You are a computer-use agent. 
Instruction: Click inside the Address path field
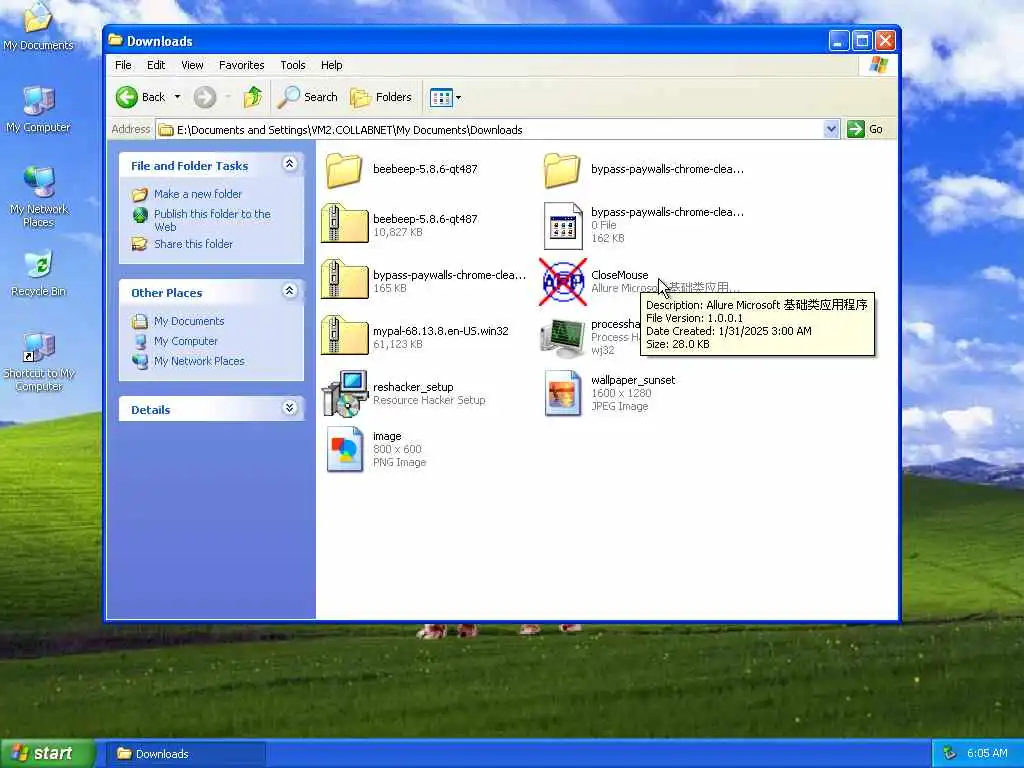pos(490,129)
